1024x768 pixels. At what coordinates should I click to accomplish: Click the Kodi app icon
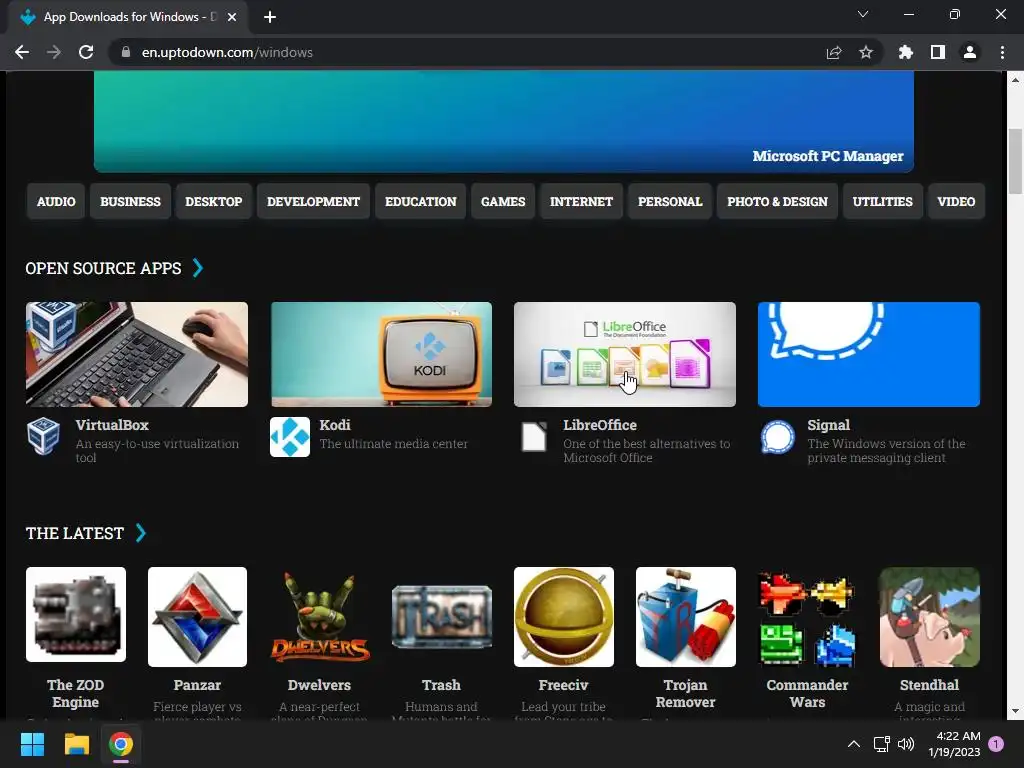290,437
